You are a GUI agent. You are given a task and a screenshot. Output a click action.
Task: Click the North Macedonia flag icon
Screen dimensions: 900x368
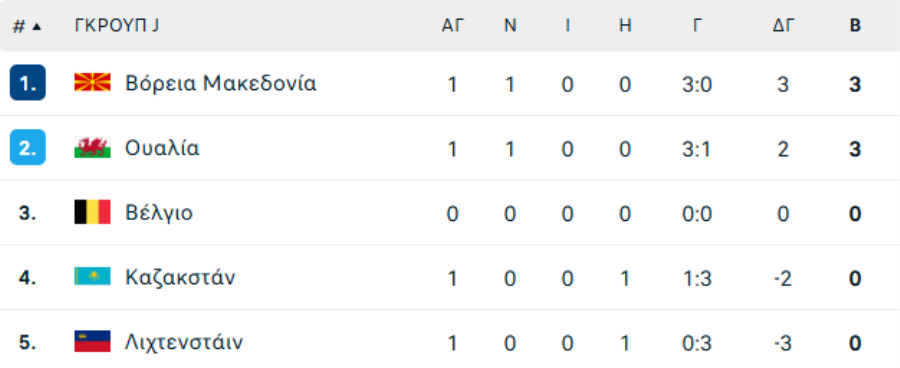(x=92, y=83)
